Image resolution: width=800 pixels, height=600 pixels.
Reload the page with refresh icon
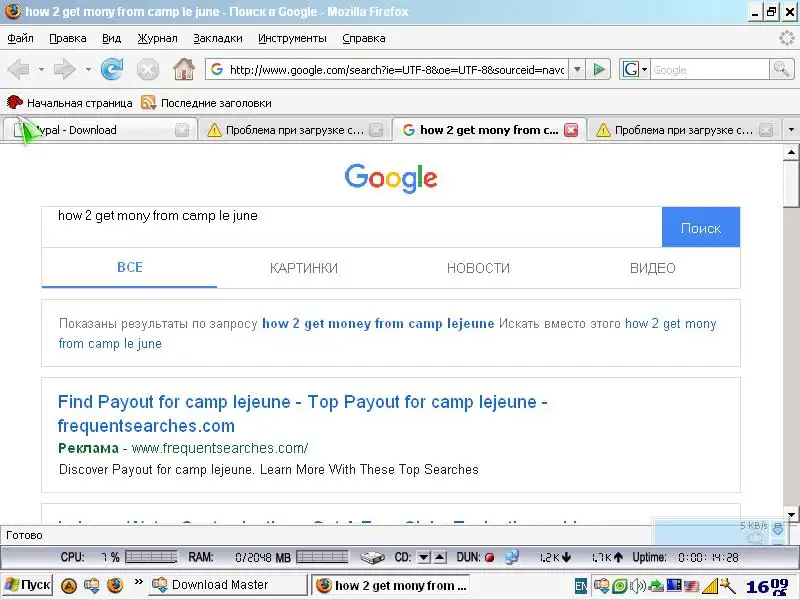click(112, 69)
